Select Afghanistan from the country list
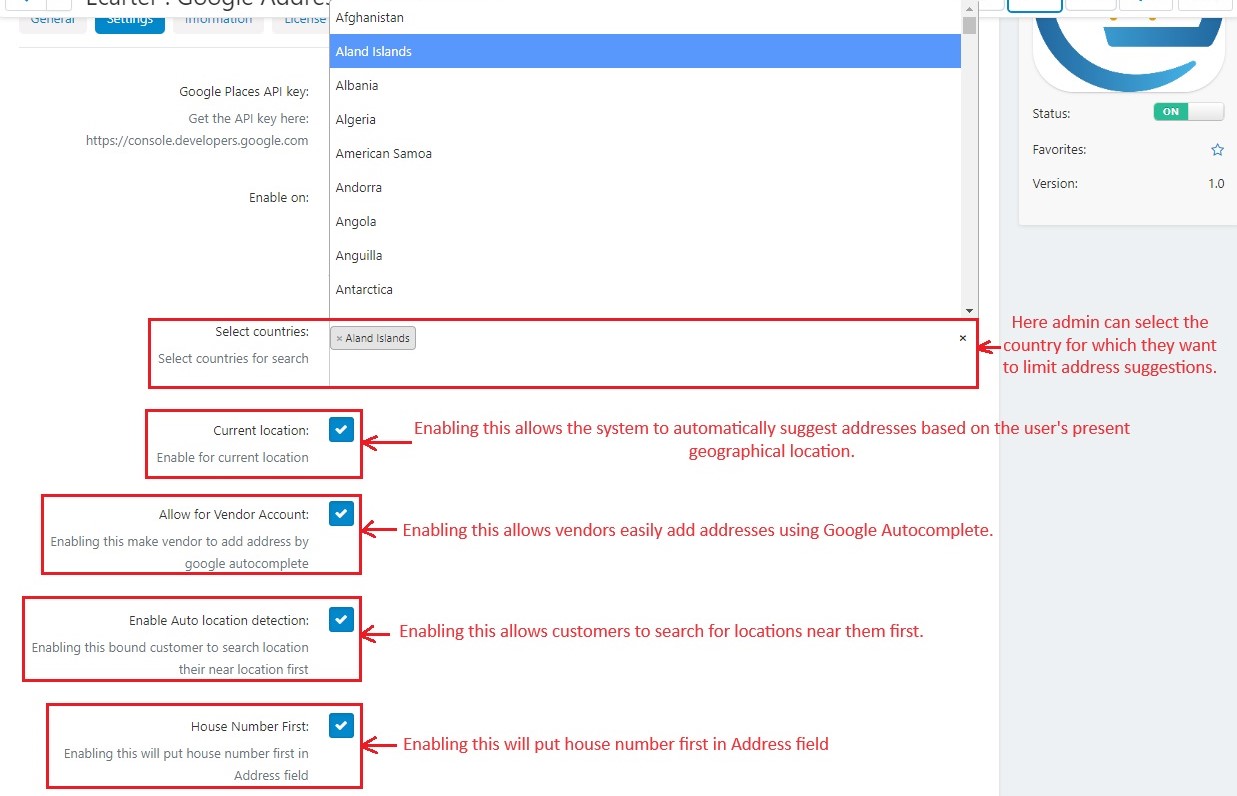The image size is (1237, 796). tap(645, 17)
